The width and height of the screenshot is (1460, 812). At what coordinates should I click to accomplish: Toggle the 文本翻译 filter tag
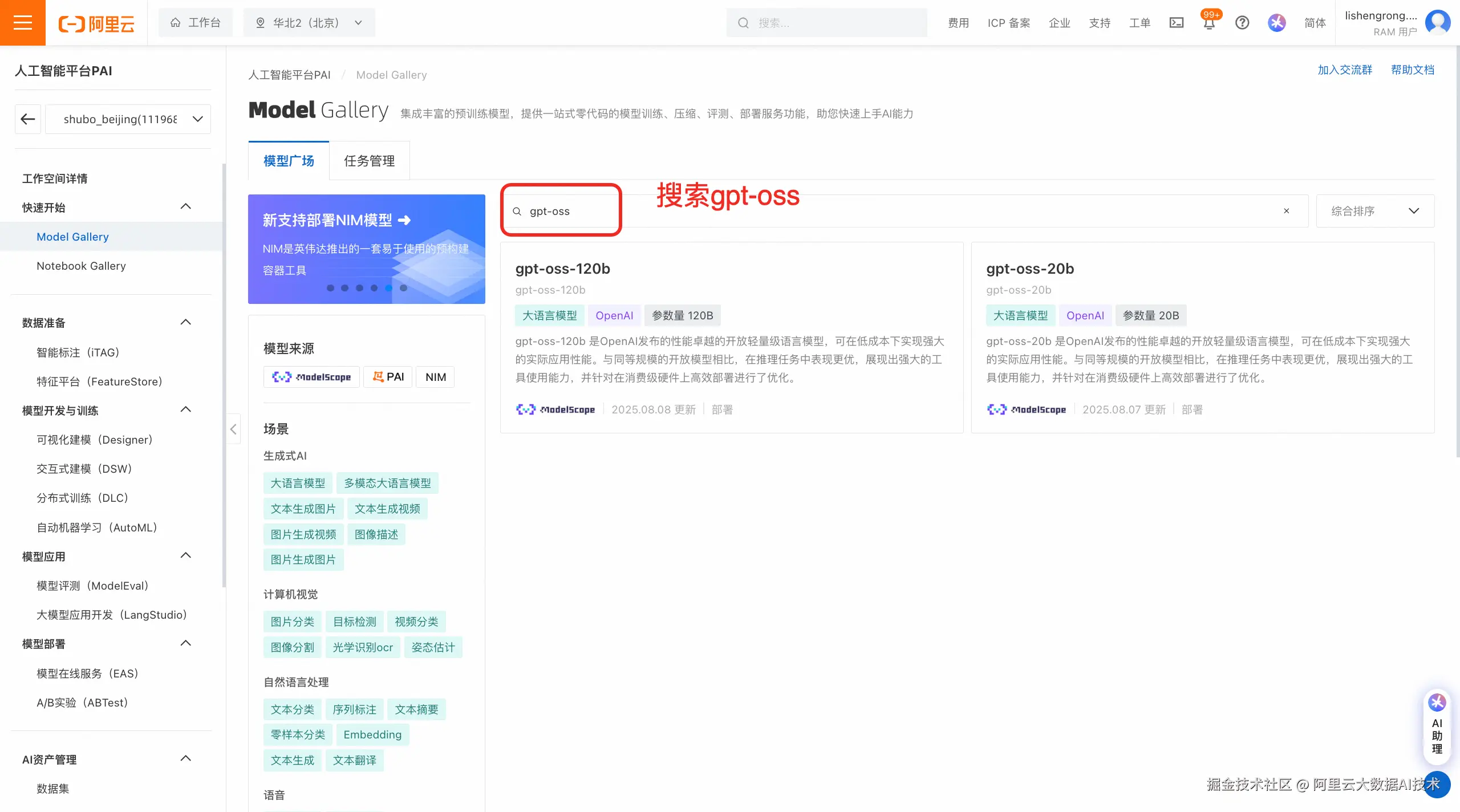click(355, 760)
